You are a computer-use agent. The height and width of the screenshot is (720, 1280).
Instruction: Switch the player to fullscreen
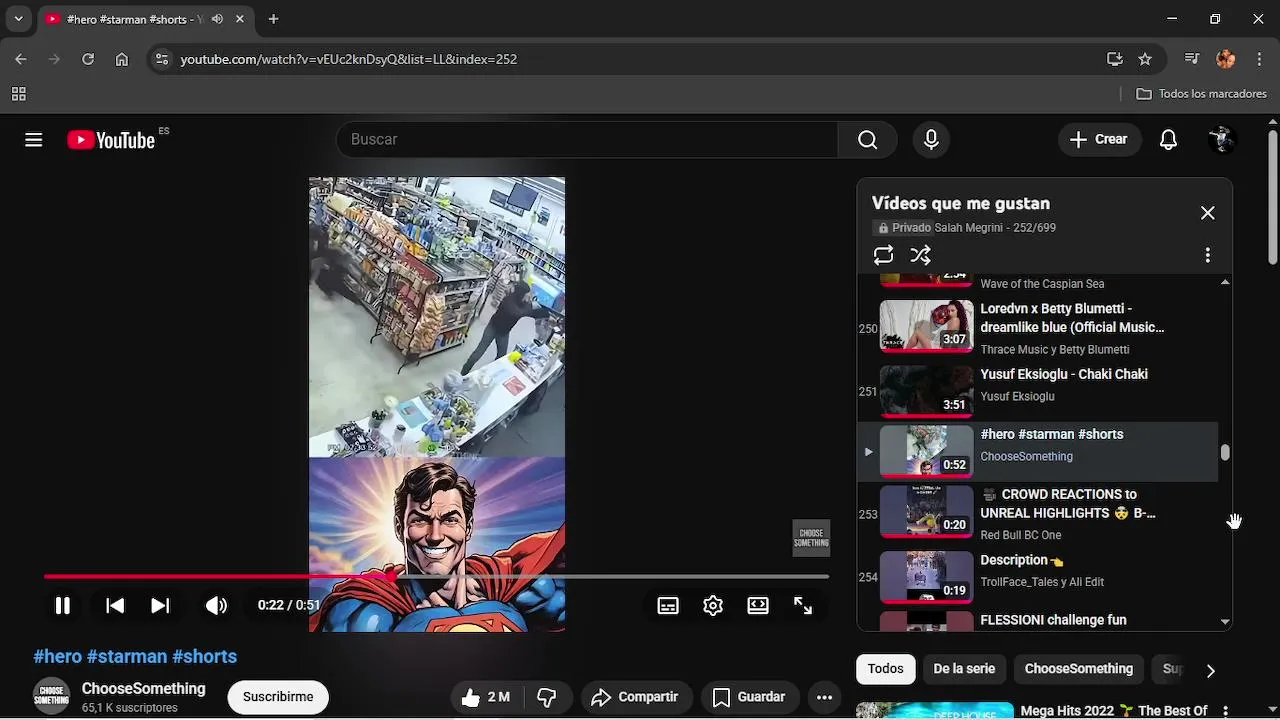(803, 605)
